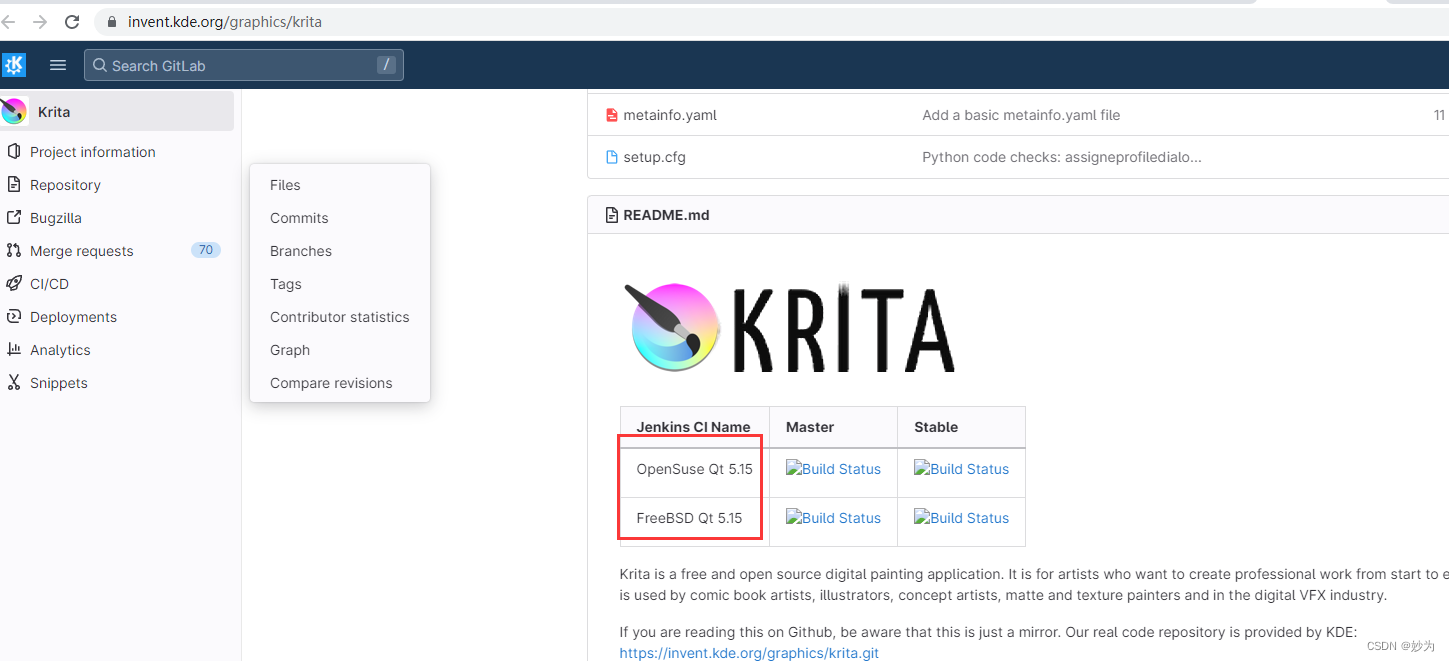This screenshot has height=661, width=1449.
Task: Click the setup.cfg file icon
Action: (x=612, y=157)
